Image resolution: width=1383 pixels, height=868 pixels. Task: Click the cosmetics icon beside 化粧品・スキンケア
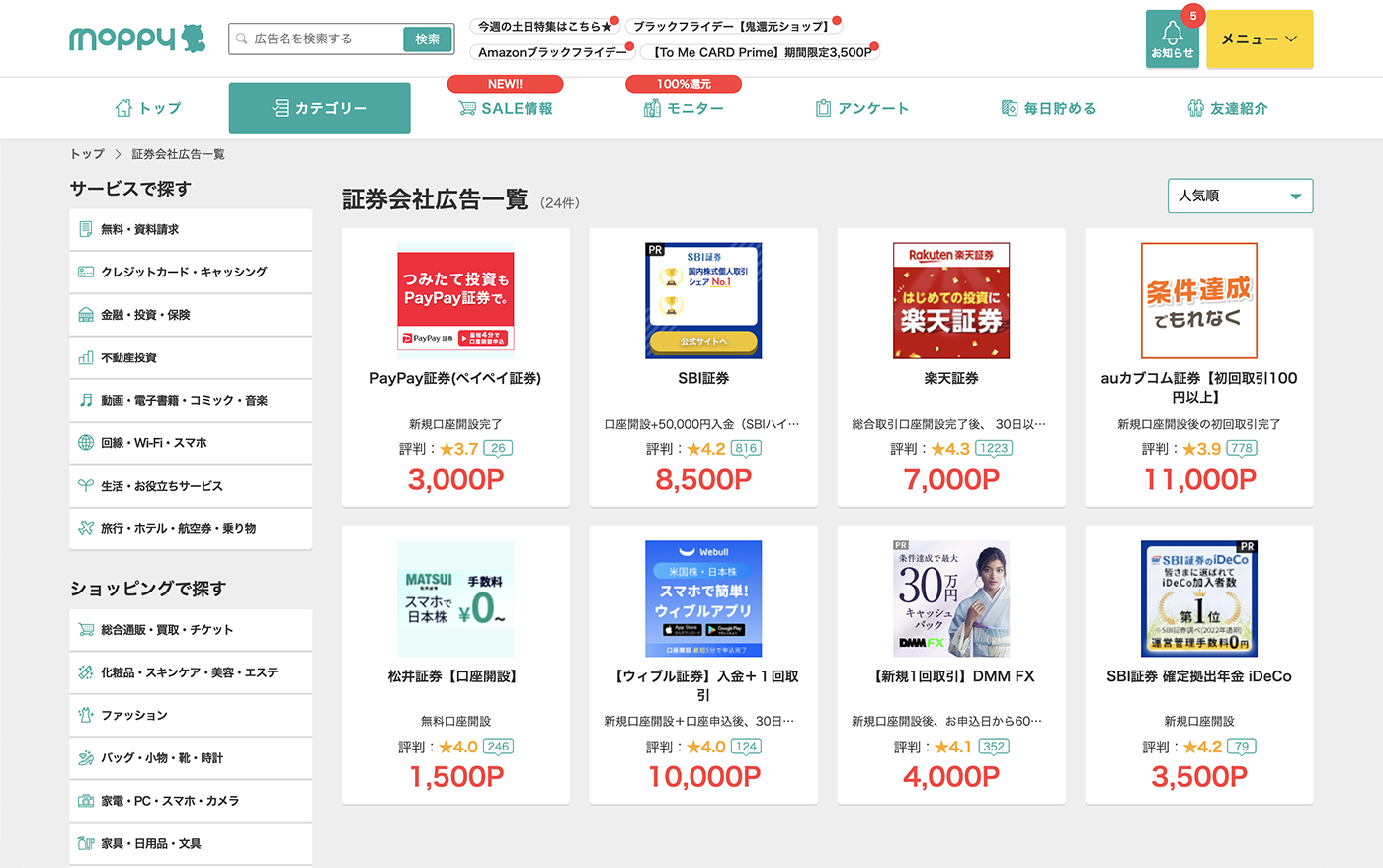click(x=86, y=672)
